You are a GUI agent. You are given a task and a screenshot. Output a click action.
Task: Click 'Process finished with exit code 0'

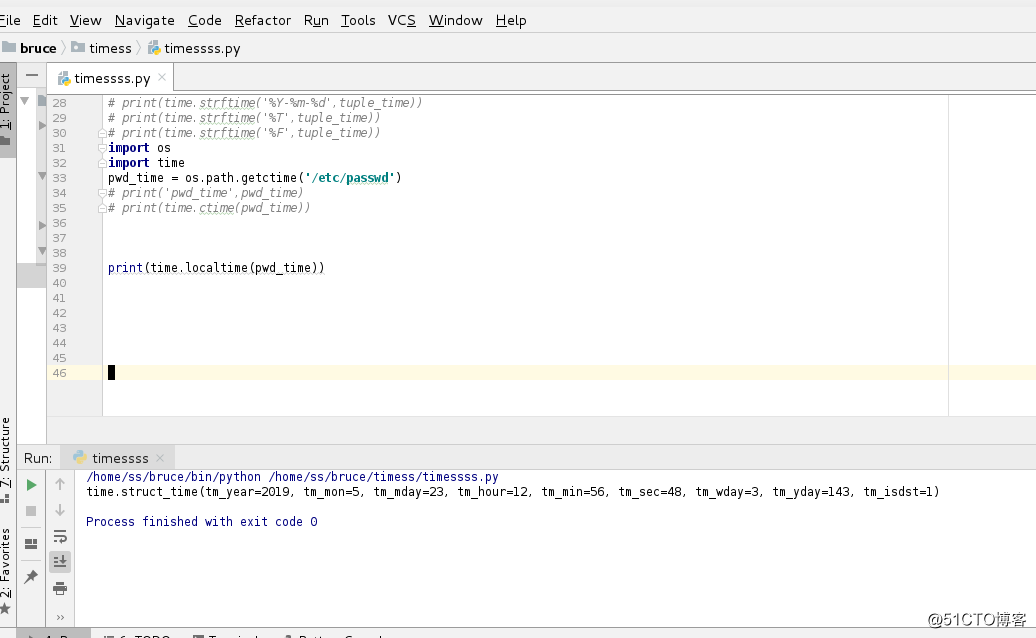click(x=202, y=522)
